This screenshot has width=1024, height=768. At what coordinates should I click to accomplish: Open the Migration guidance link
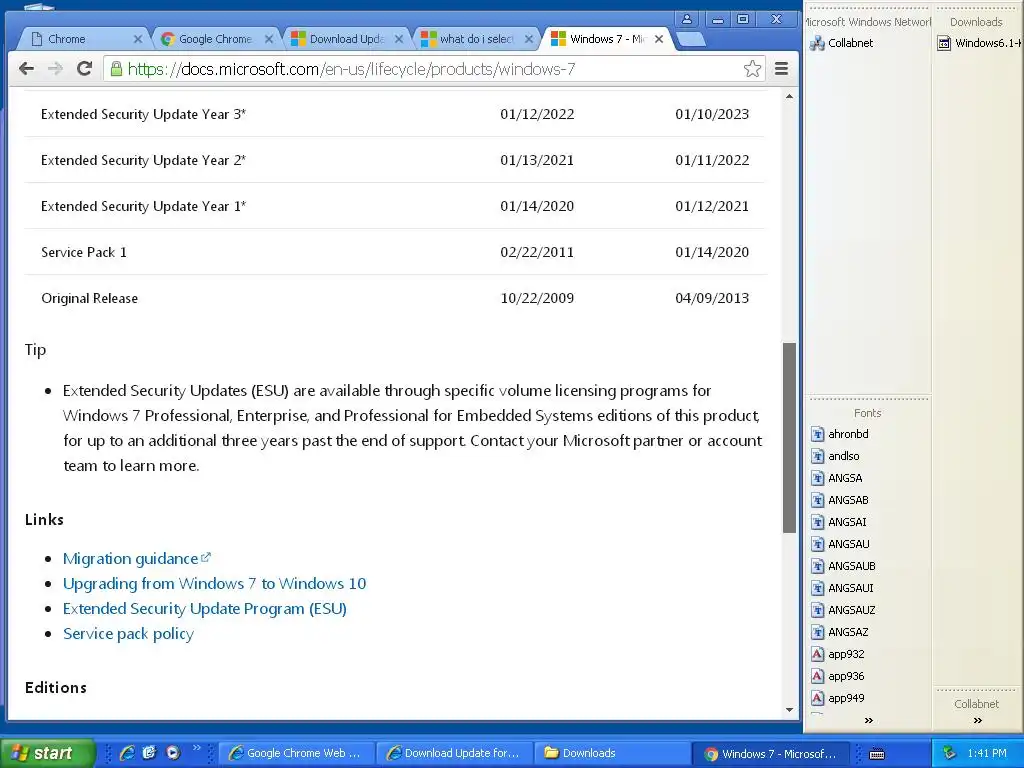[136, 559]
